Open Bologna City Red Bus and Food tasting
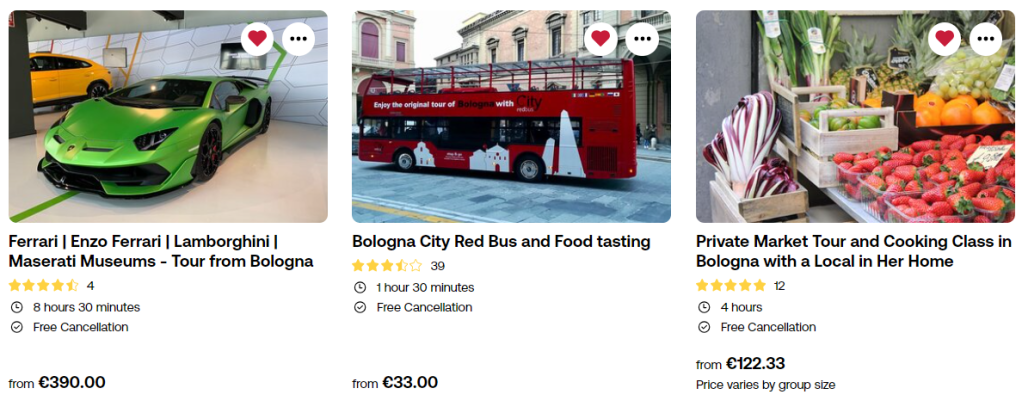Viewport: 1022px width, 413px height. [x=501, y=241]
